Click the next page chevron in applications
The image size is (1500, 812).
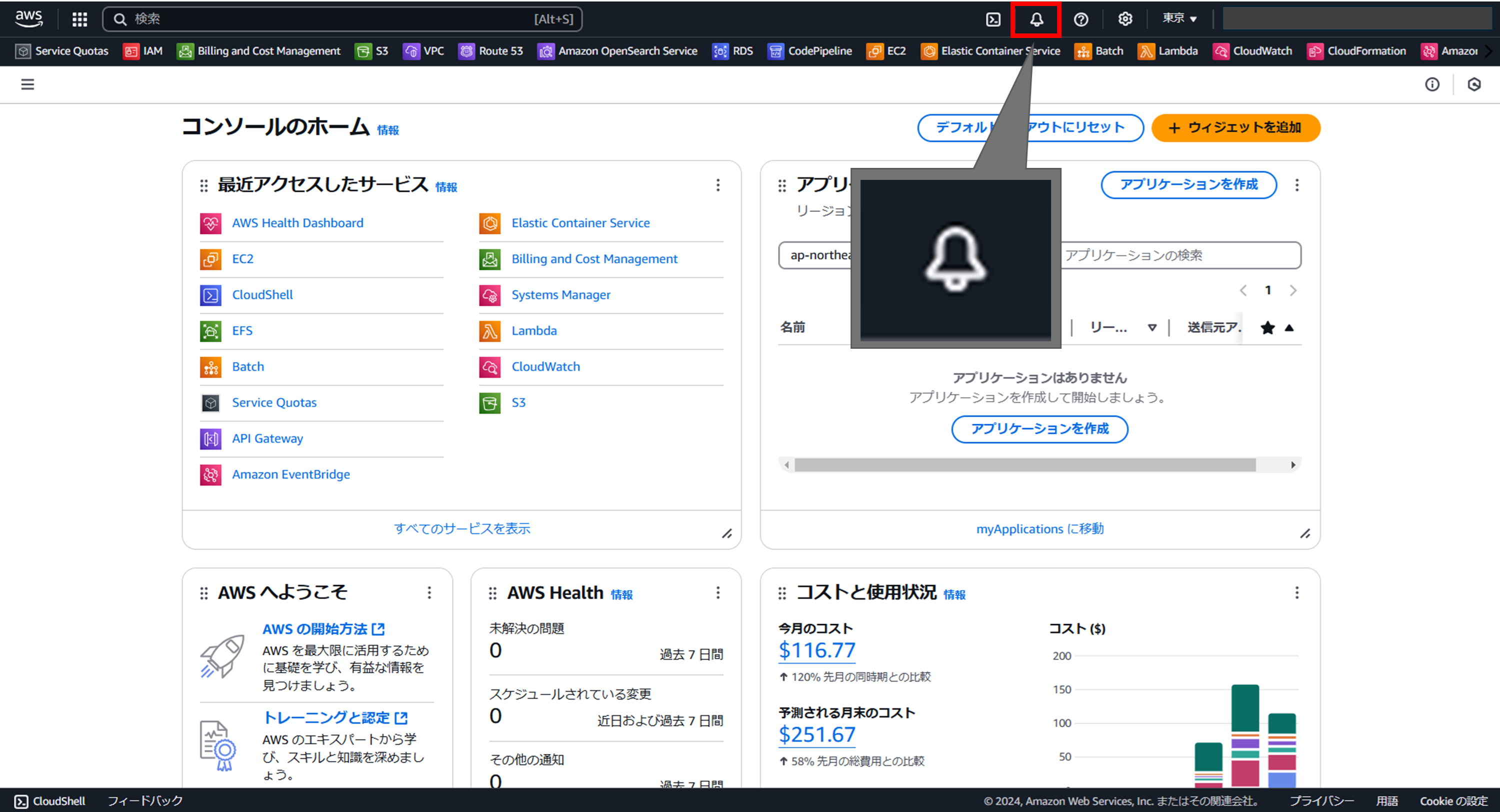point(1292,290)
